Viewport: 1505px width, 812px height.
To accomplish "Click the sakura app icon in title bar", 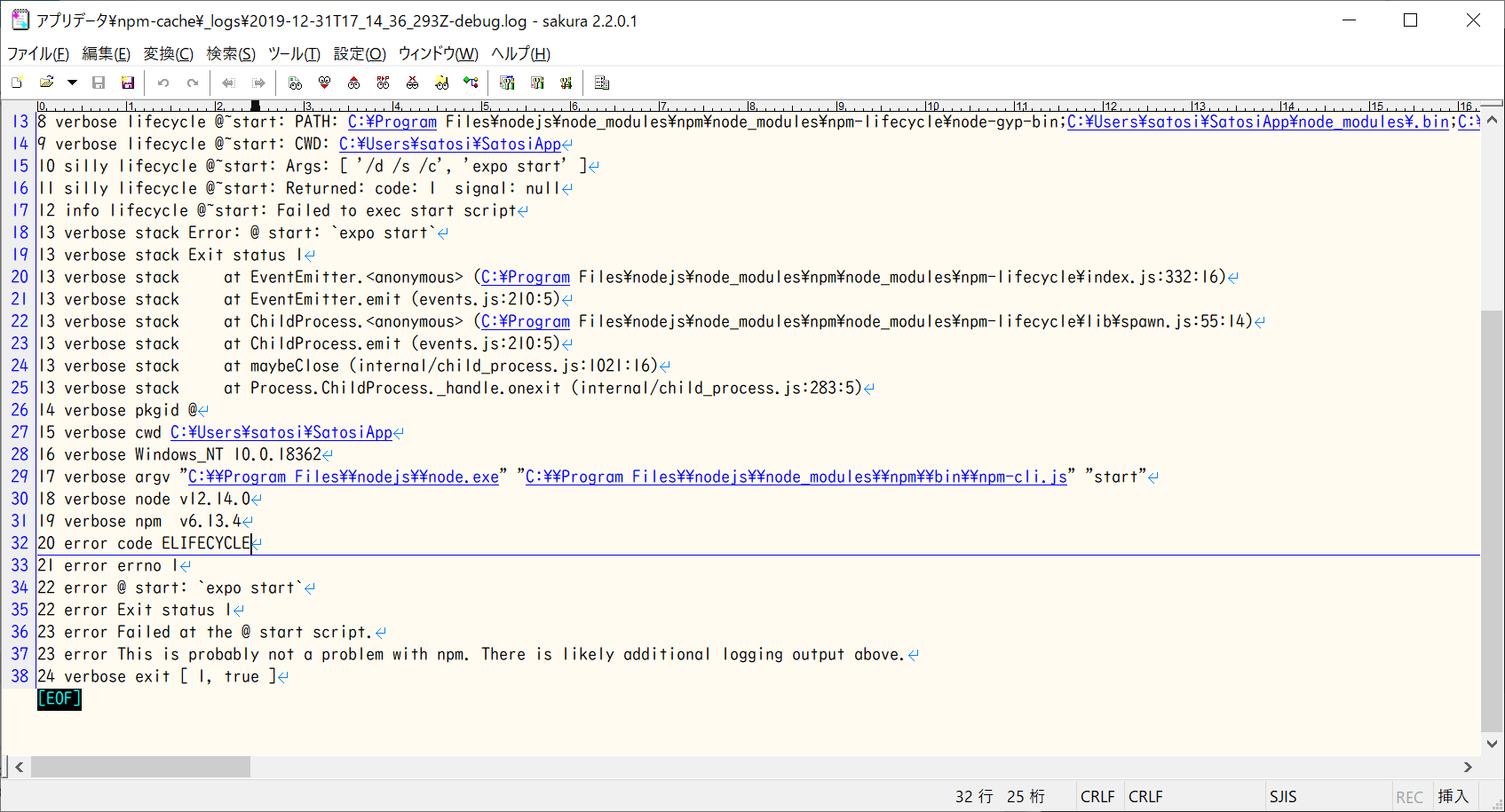I will [x=20, y=20].
